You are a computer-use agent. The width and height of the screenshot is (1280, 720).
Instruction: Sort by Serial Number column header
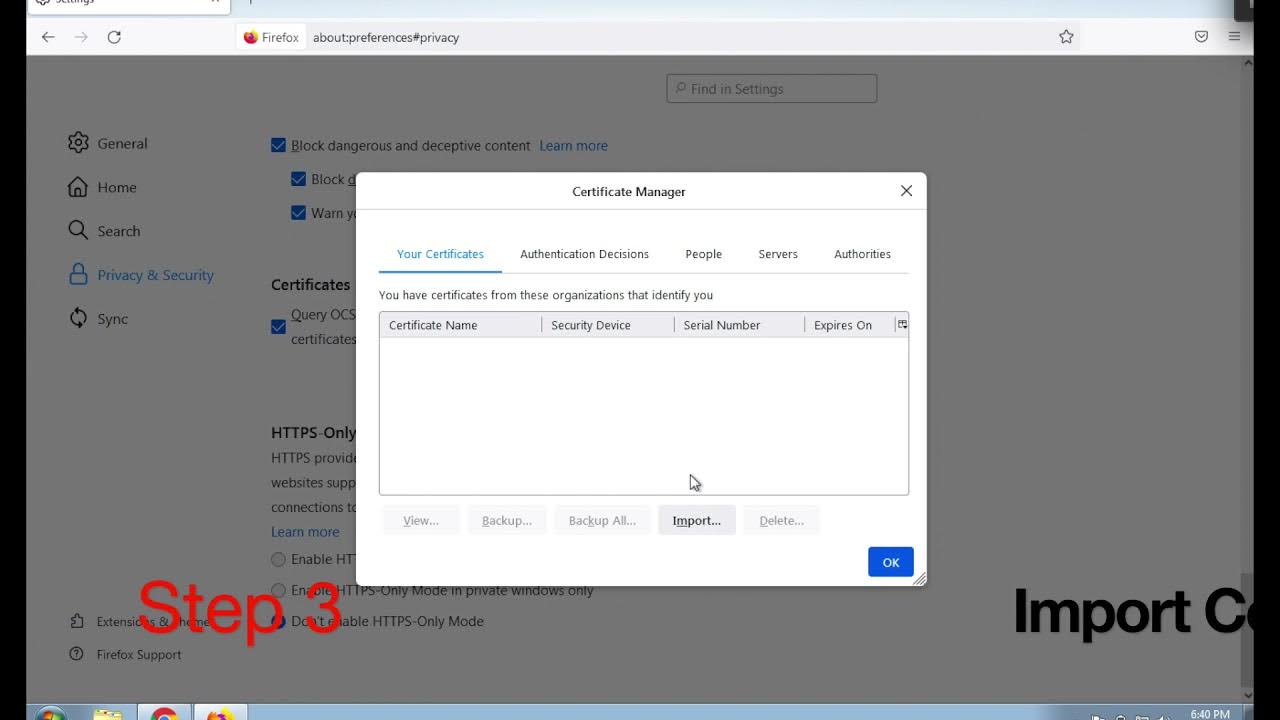(739, 325)
